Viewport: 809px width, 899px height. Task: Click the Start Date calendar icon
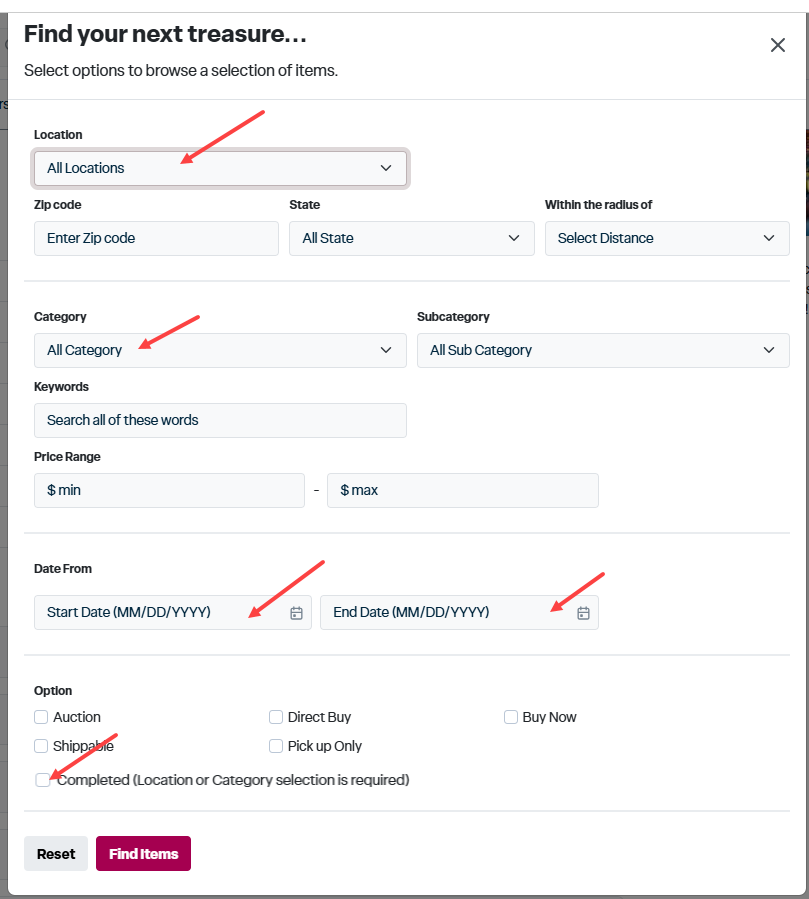coord(296,613)
